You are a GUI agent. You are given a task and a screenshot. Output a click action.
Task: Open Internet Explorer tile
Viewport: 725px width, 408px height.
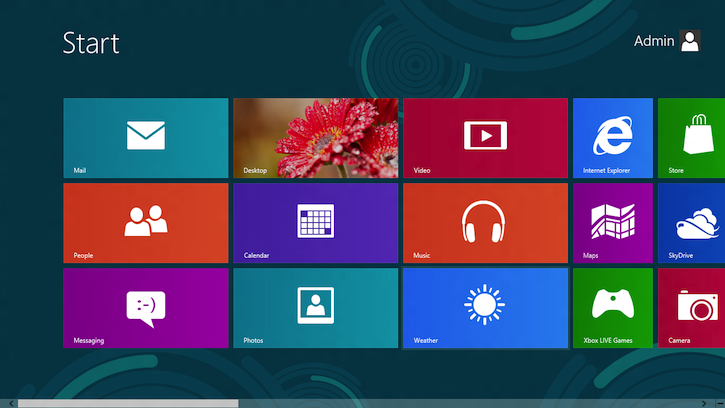click(612, 138)
